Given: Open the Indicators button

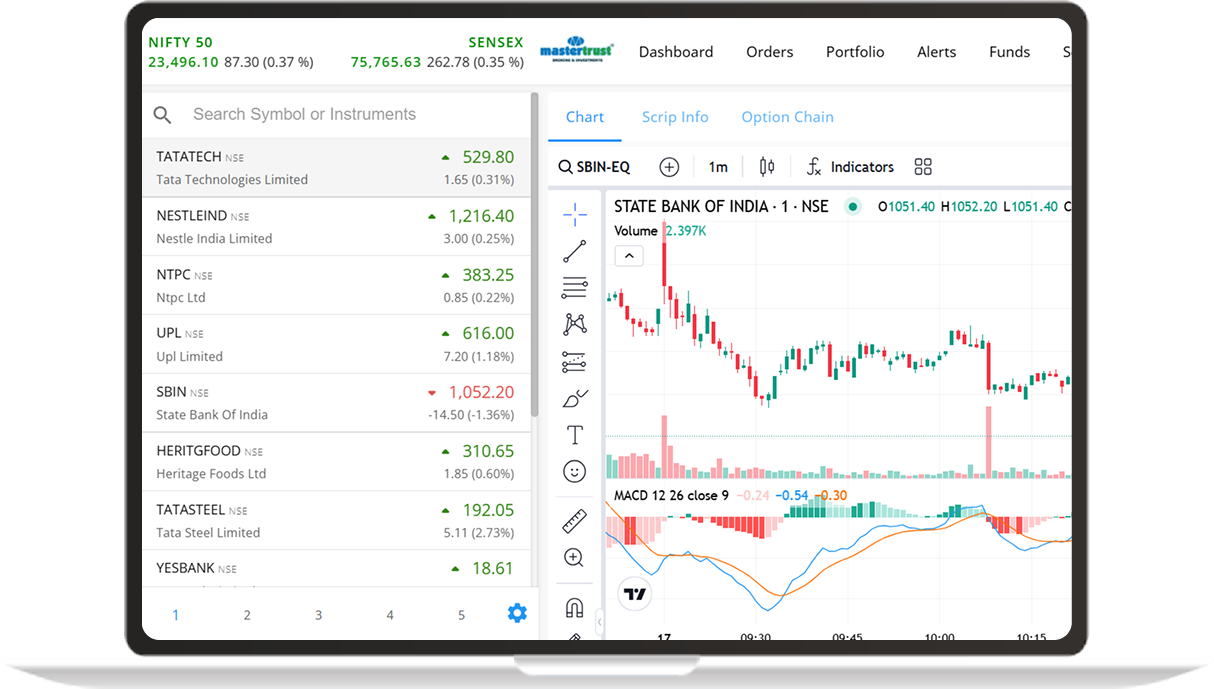Looking at the screenshot, I should click(850, 167).
